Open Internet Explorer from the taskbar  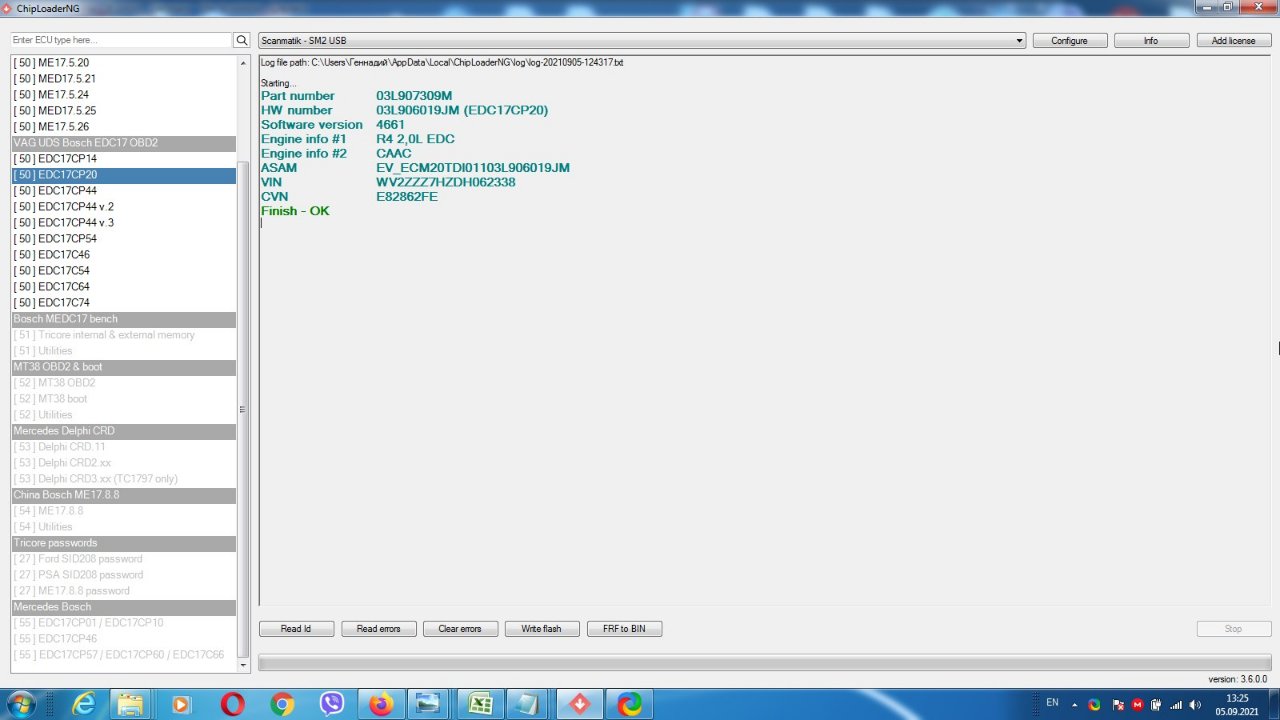[x=85, y=704]
